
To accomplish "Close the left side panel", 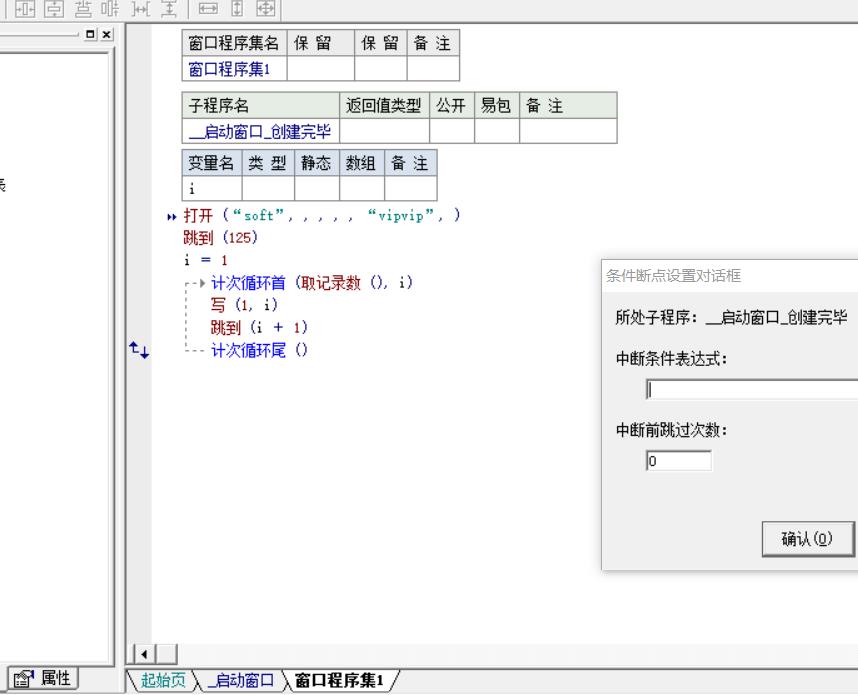I will click(107, 34).
